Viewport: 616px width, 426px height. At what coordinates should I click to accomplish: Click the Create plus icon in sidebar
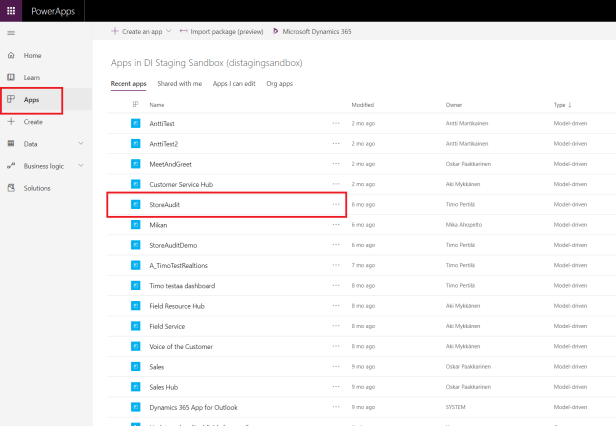(11, 121)
